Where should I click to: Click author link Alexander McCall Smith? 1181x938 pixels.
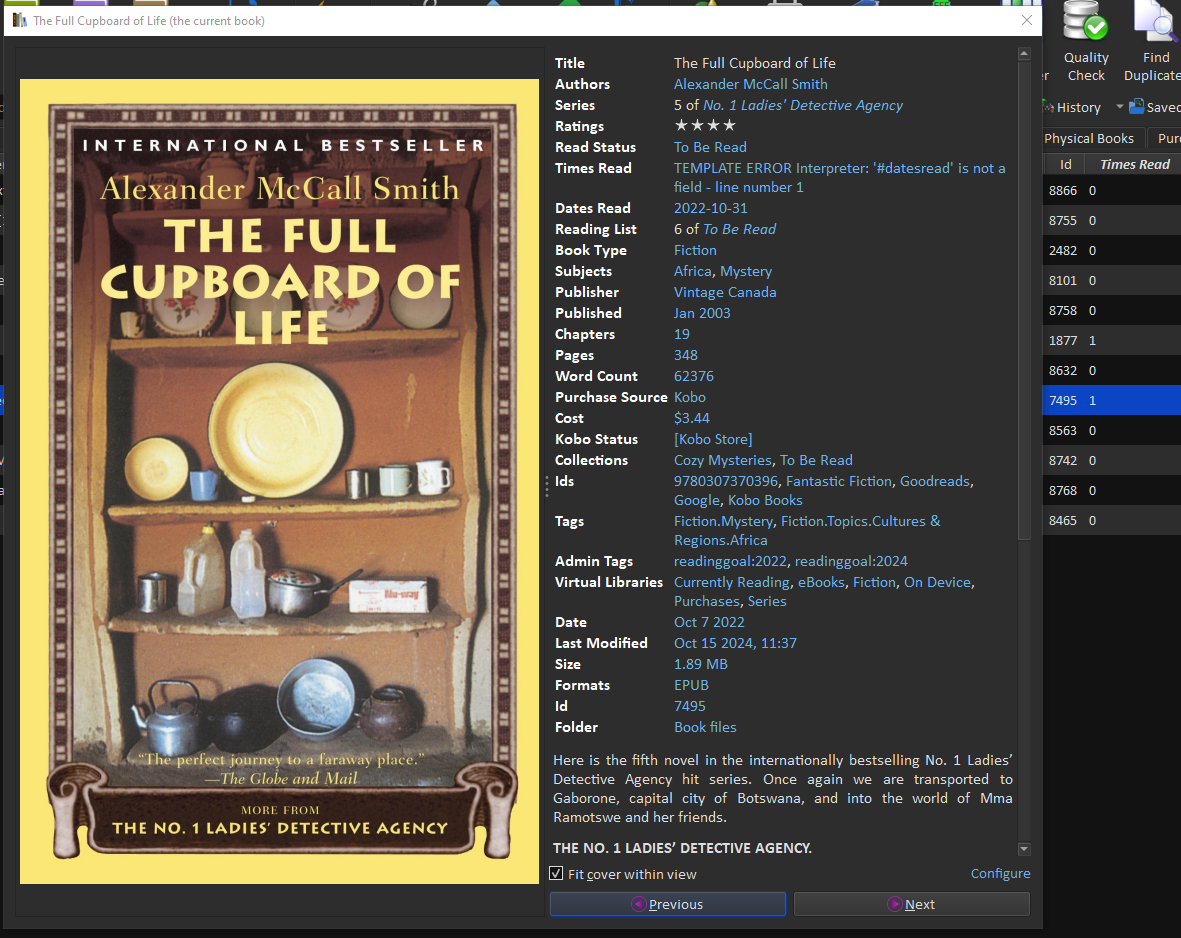point(750,84)
